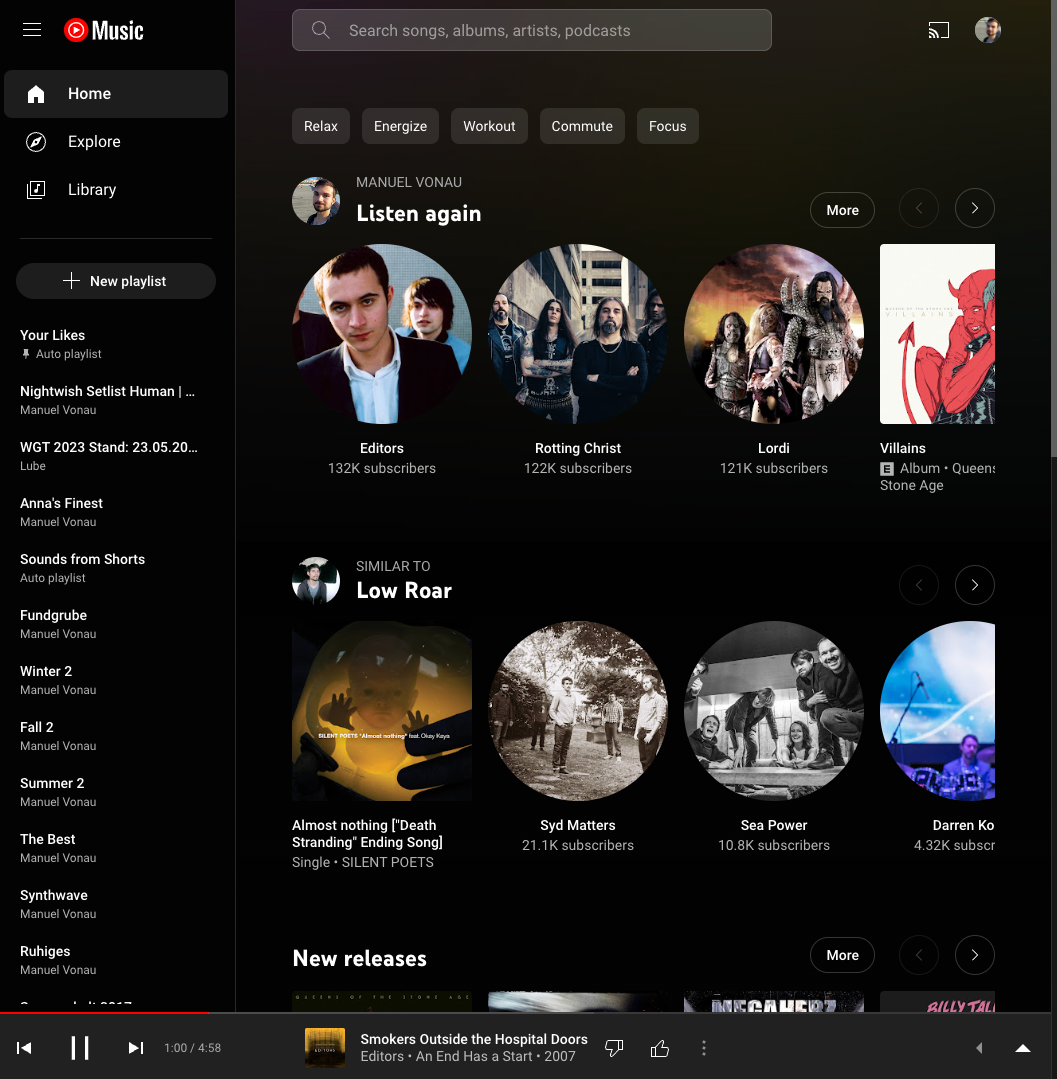
Task: Expand the player into full view
Action: [x=1021, y=1048]
